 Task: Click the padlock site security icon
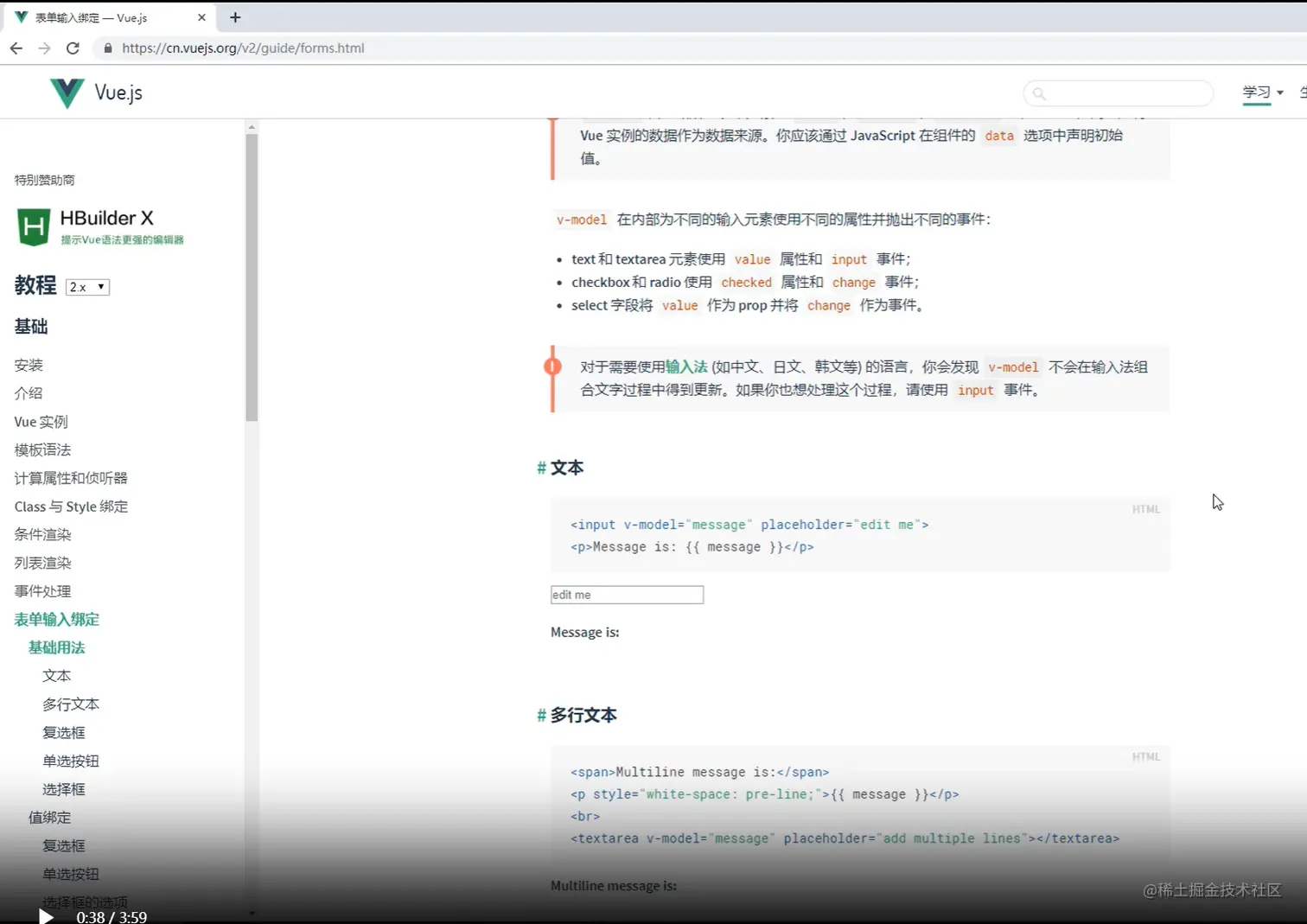[x=108, y=48]
